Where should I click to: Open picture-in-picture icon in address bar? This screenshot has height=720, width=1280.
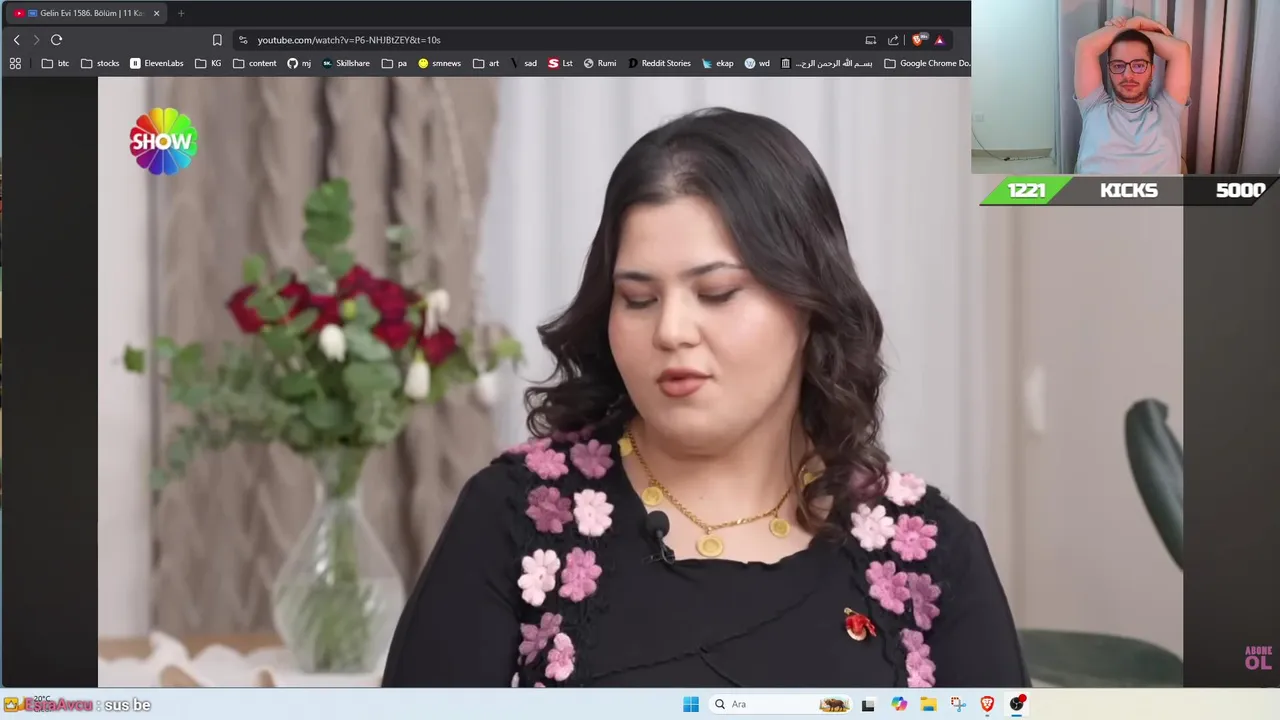(x=870, y=40)
